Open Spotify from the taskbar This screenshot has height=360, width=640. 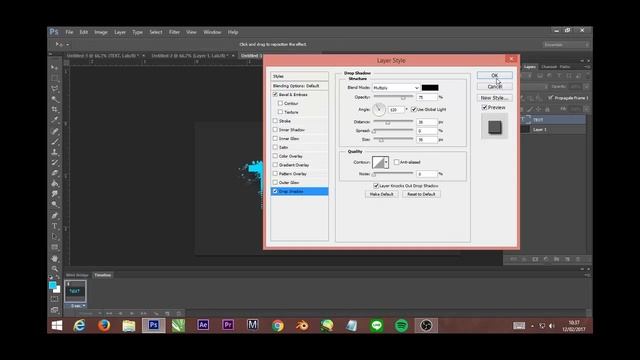(x=402, y=325)
